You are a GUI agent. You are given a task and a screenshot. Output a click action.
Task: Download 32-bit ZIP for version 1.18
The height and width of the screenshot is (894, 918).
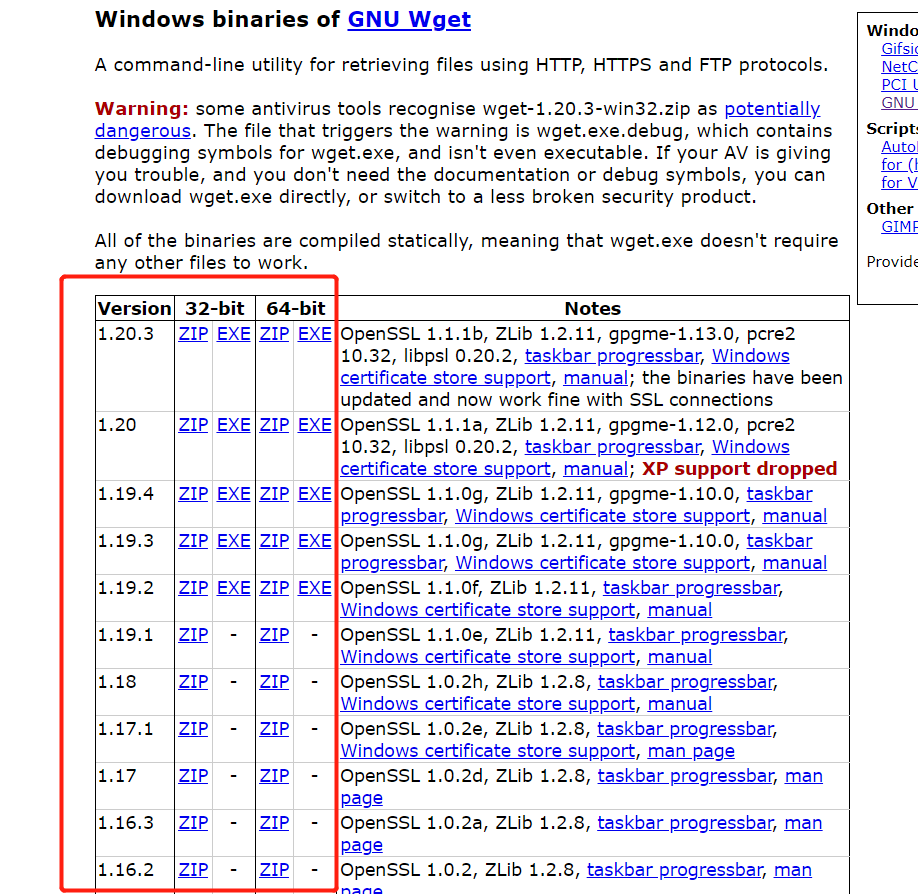[x=193, y=681]
